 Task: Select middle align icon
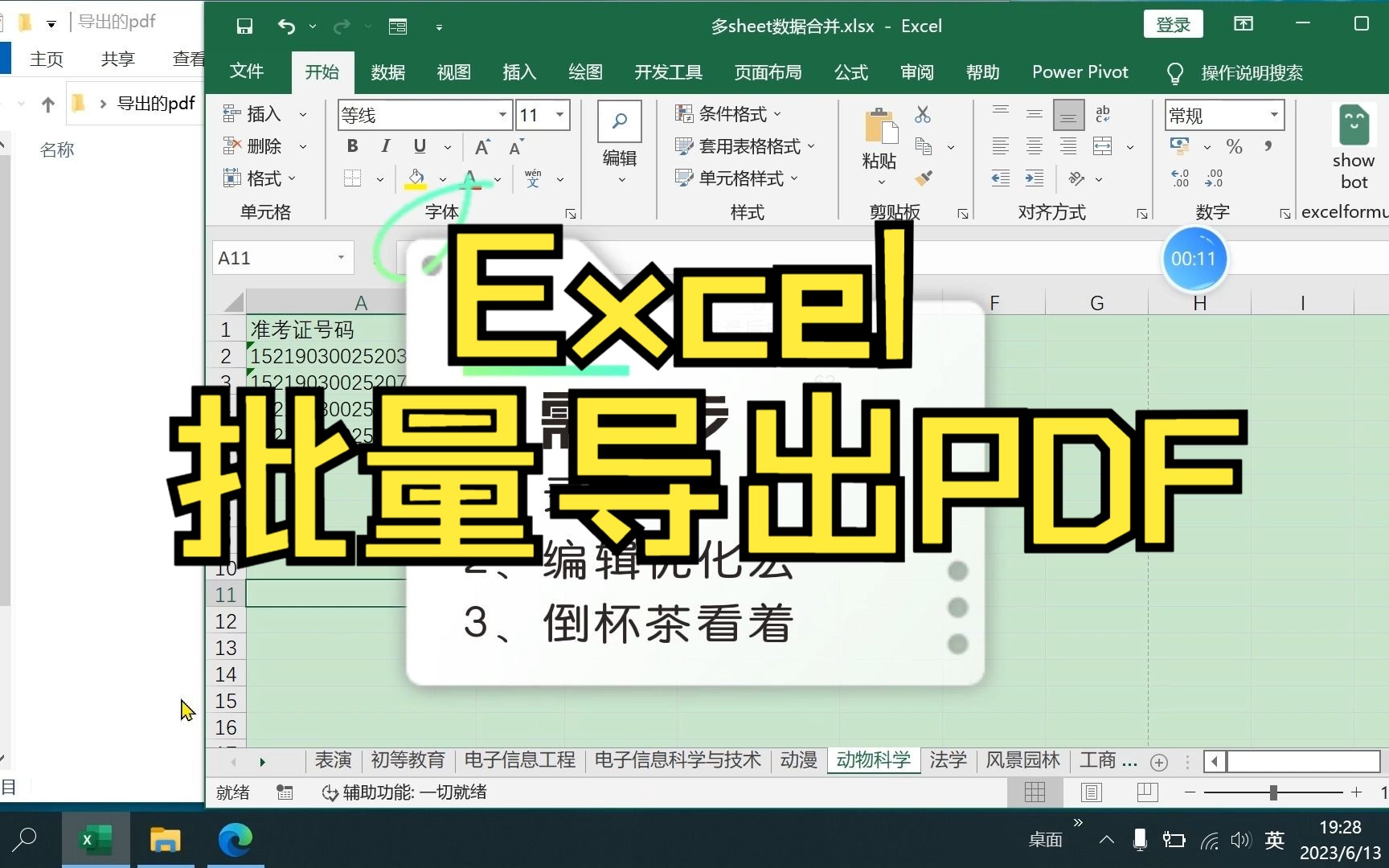point(1035,115)
